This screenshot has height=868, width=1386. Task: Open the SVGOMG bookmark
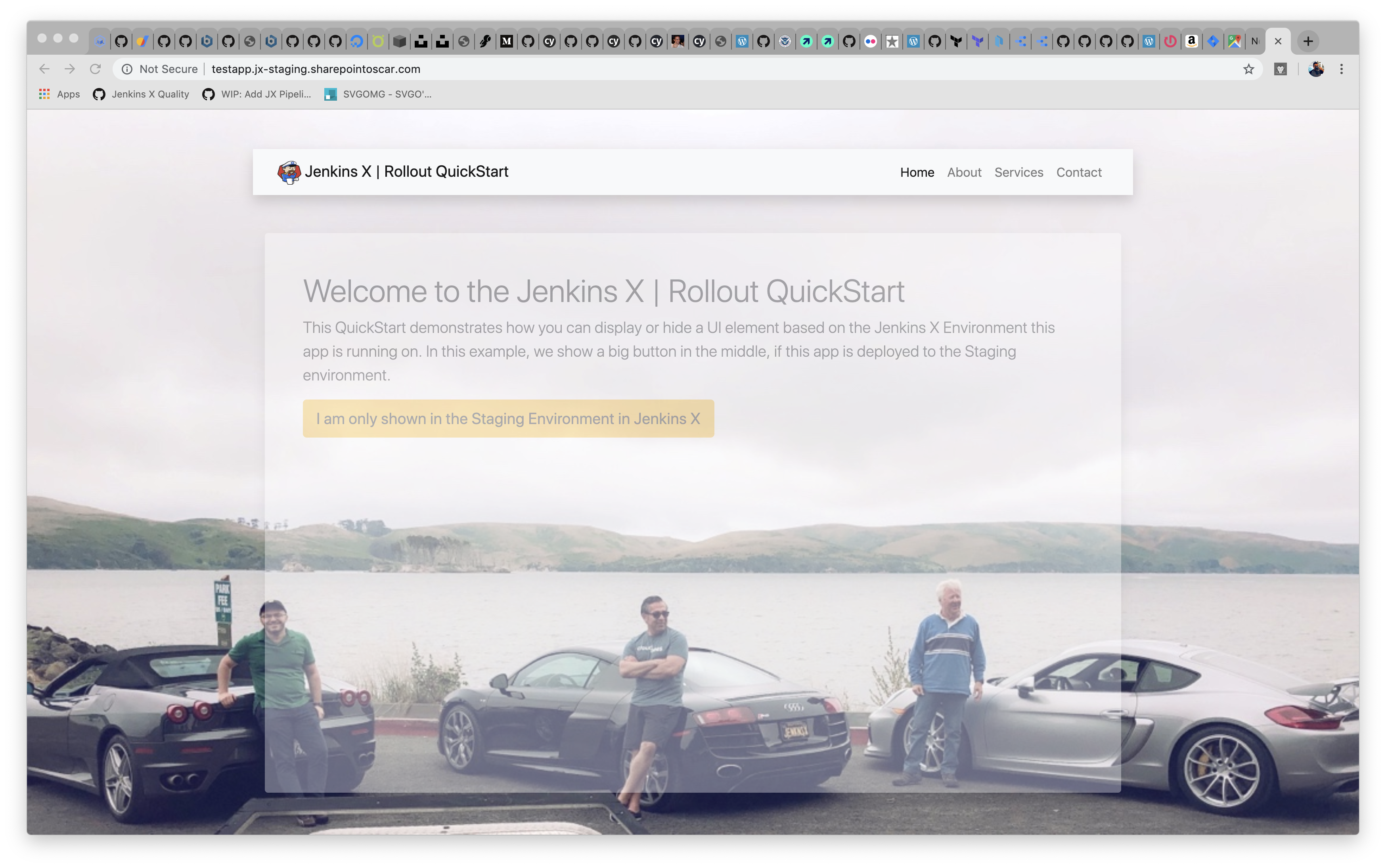tap(378, 94)
